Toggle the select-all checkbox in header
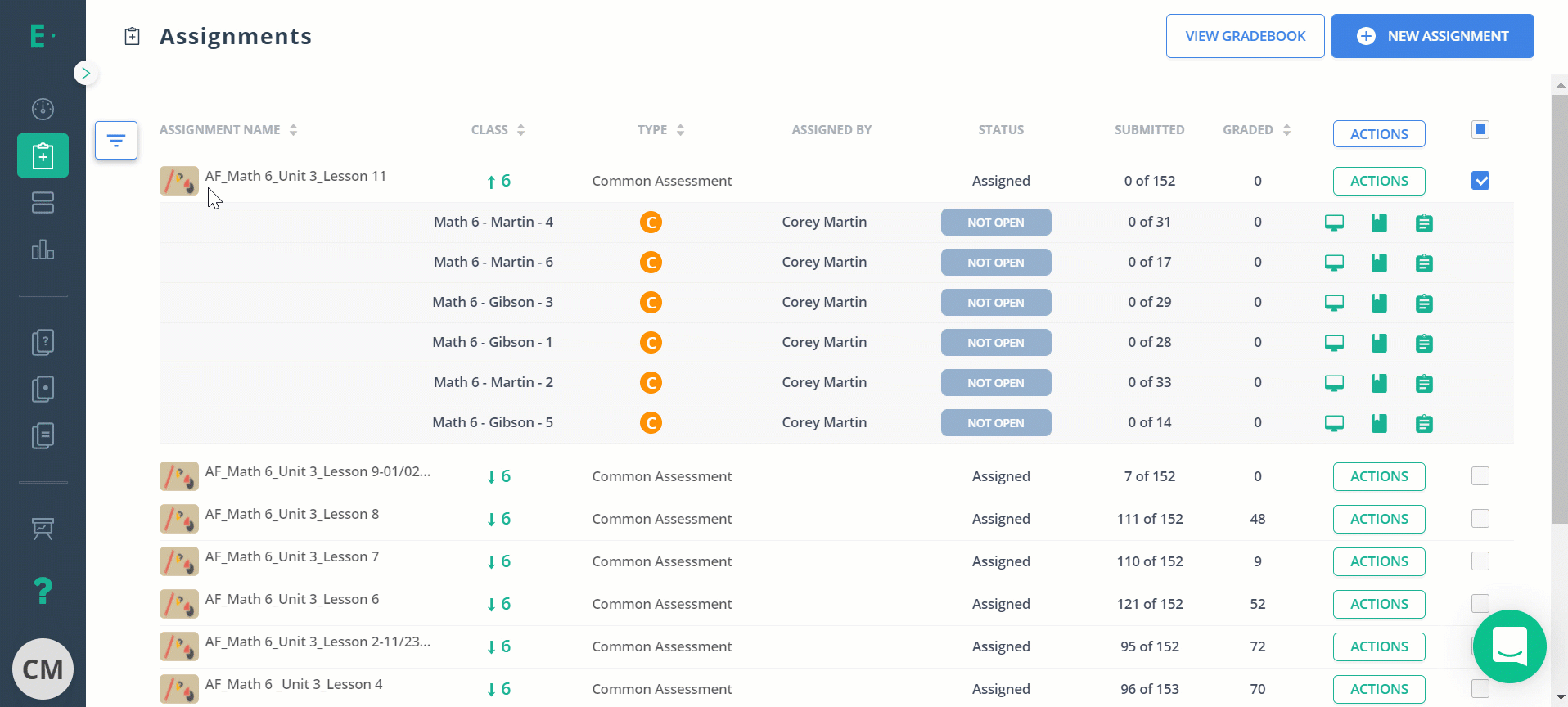Image resolution: width=1568 pixels, height=707 pixels. (x=1480, y=129)
